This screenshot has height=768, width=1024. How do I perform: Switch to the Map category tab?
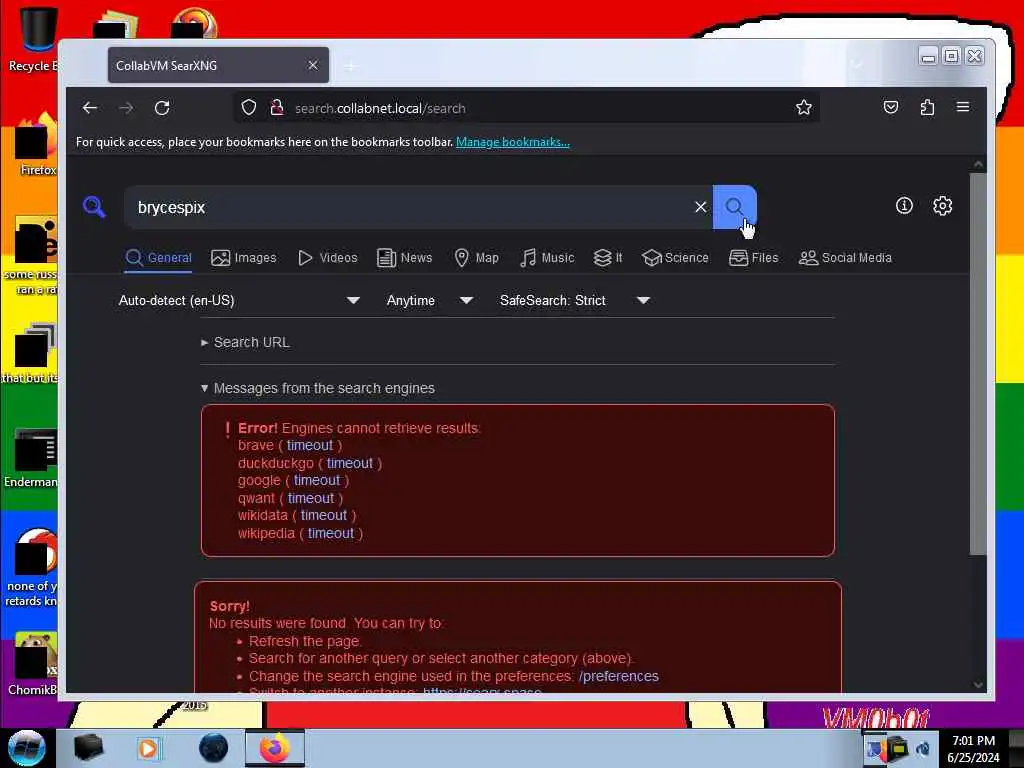click(477, 258)
